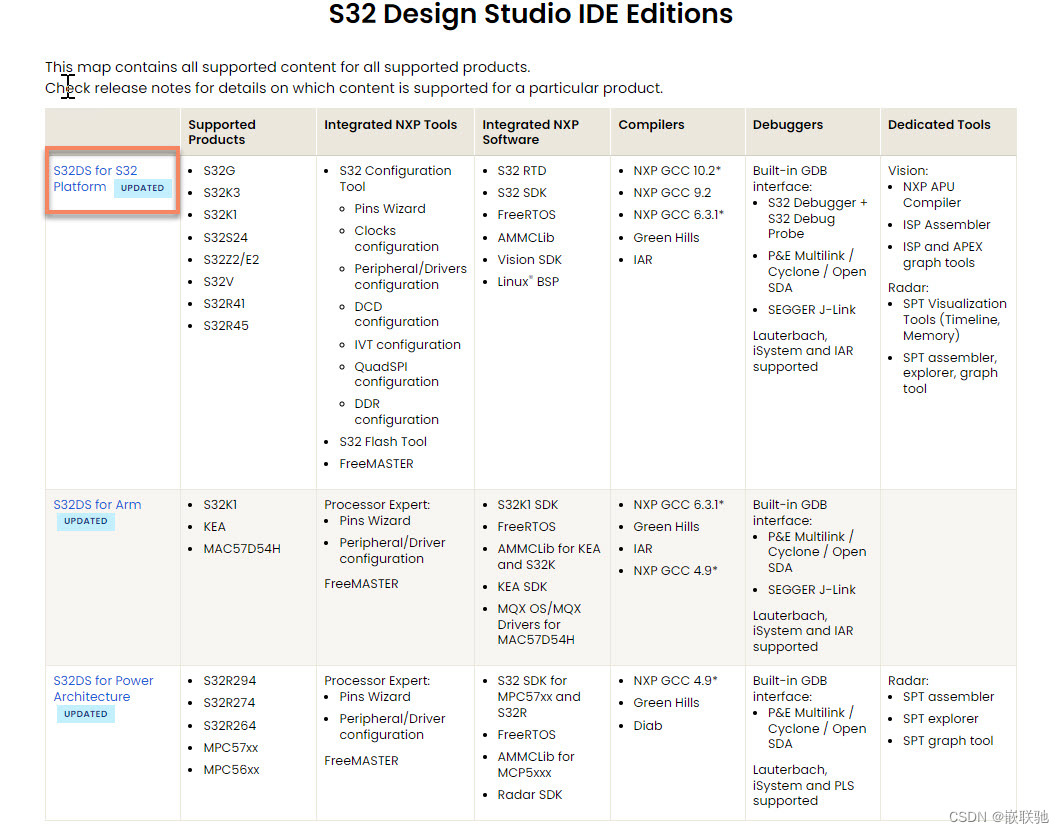
Task: Select the S32R41 product entry
Action: coord(224,304)
